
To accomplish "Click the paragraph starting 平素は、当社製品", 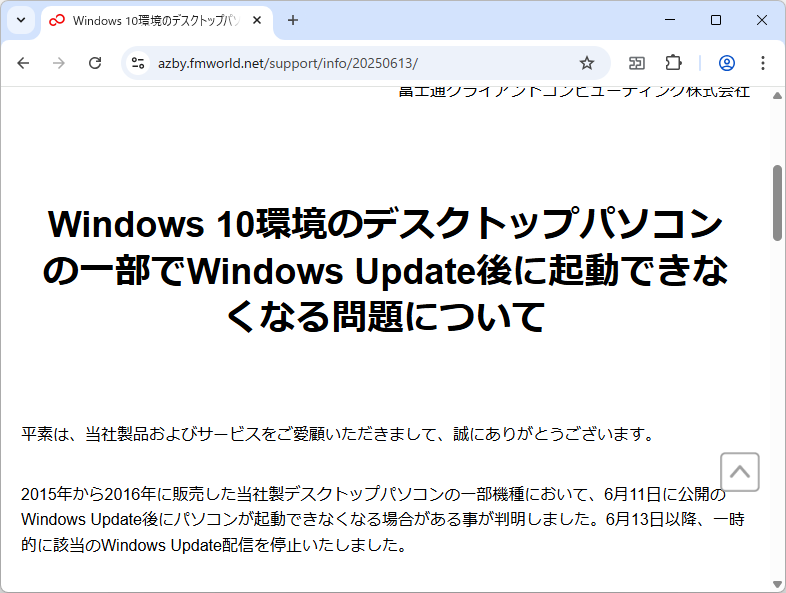I will click(338, 434).
